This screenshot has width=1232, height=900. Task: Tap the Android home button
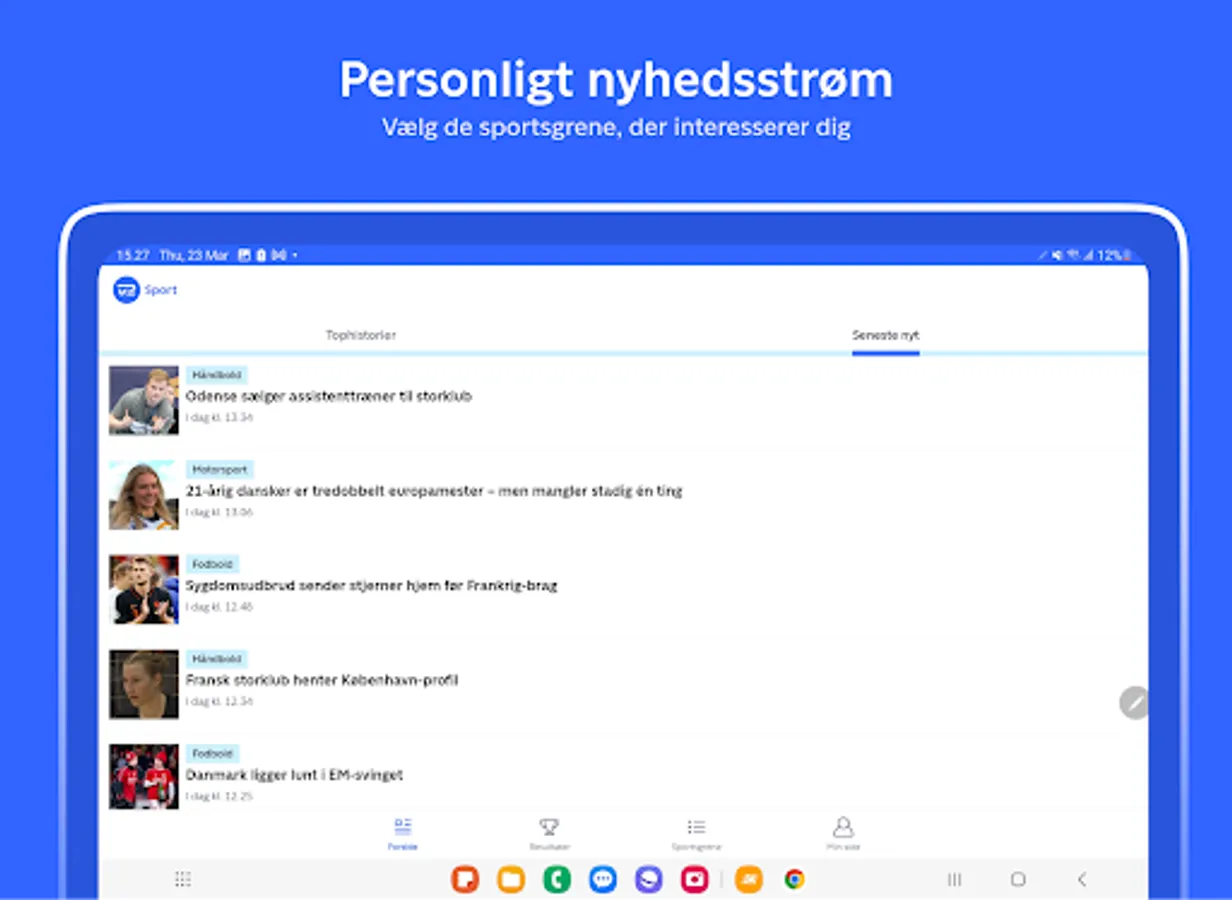(1018, 879)
